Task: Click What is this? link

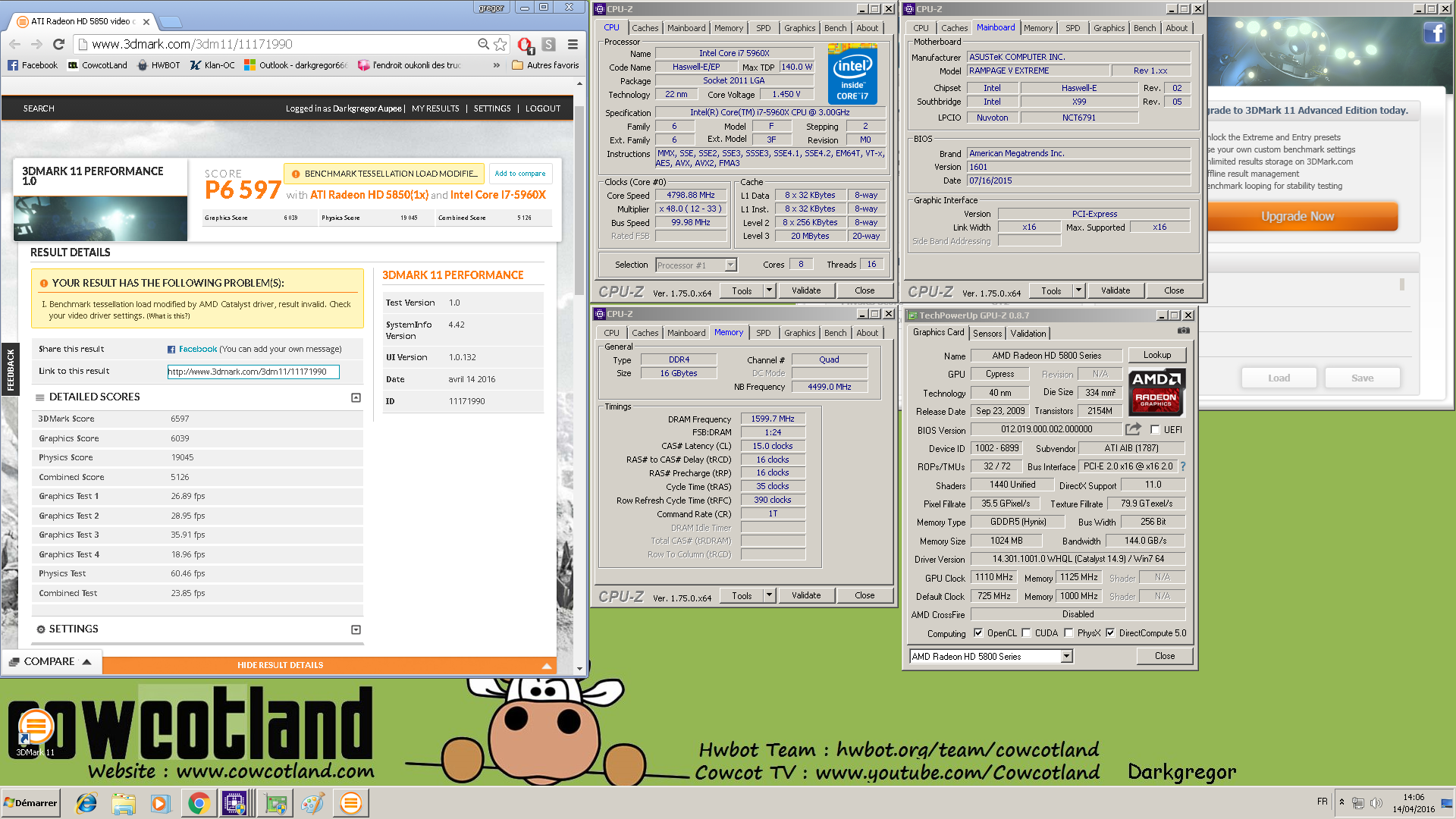Action: coord(168,316)
